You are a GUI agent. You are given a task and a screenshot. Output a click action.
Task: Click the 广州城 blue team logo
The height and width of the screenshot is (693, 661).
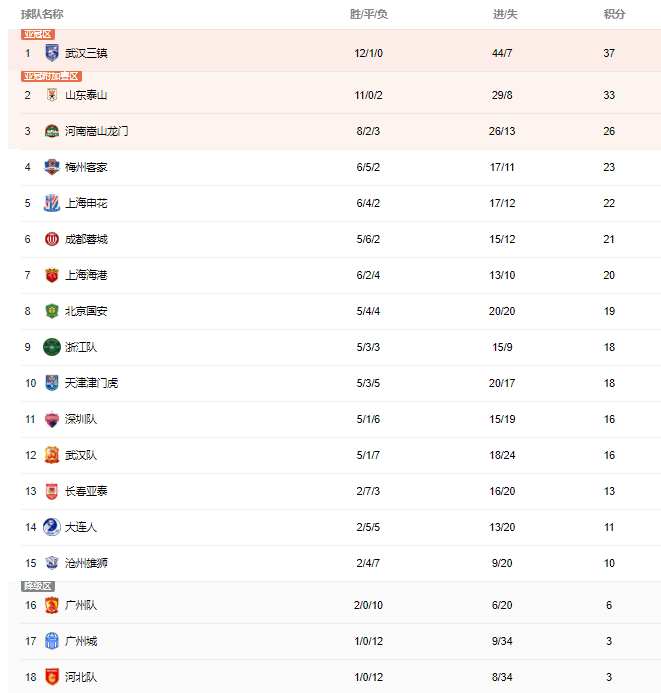[x=52, y=641]
